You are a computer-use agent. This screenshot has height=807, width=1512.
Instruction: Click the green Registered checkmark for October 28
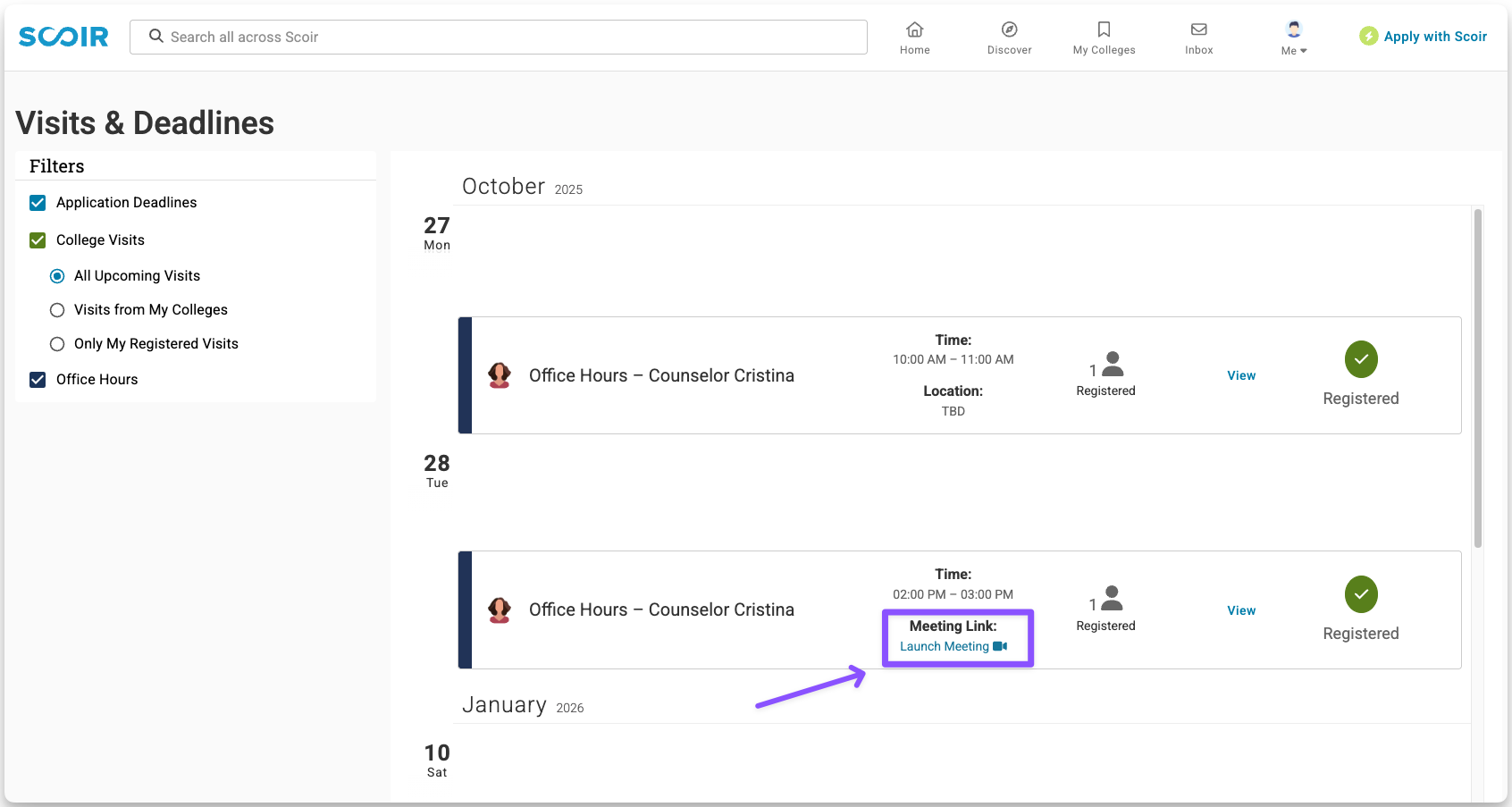1360,594
